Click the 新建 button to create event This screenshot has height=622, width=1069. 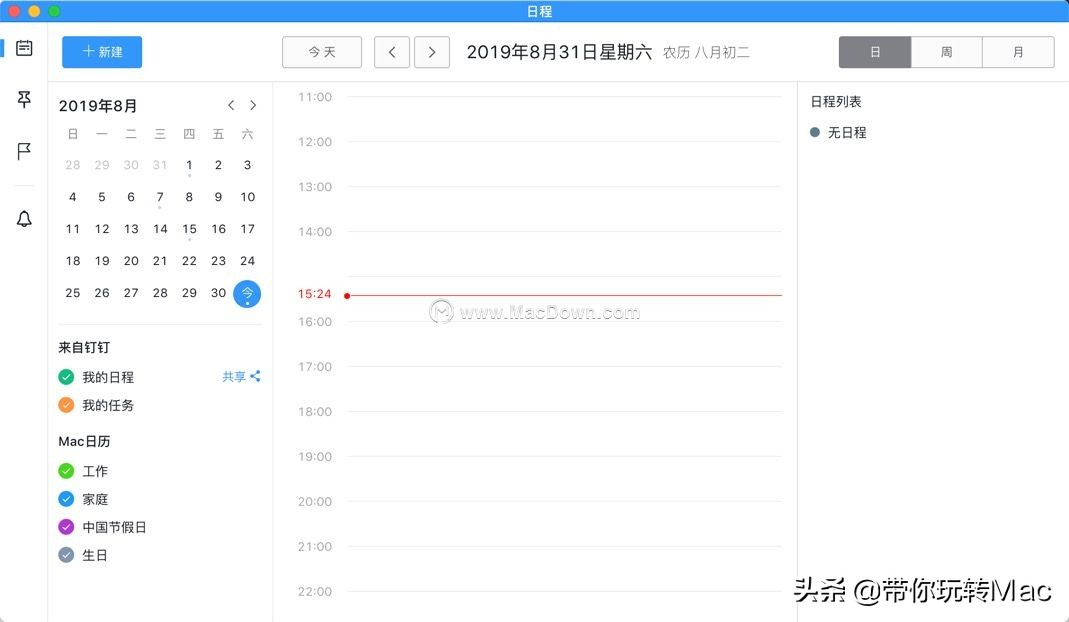tap(101, 52)
